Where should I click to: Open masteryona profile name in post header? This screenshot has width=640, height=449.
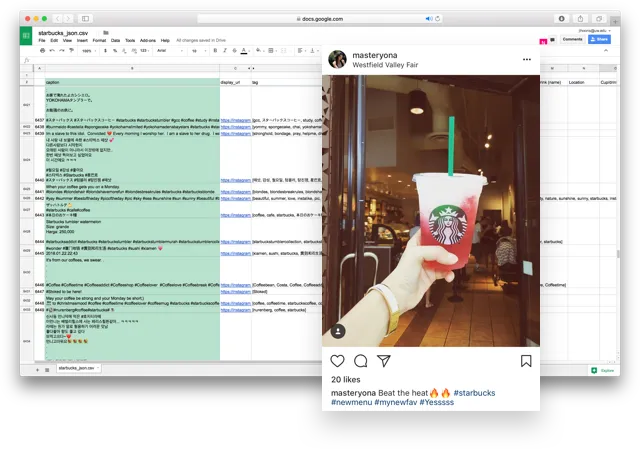(375, 55)
